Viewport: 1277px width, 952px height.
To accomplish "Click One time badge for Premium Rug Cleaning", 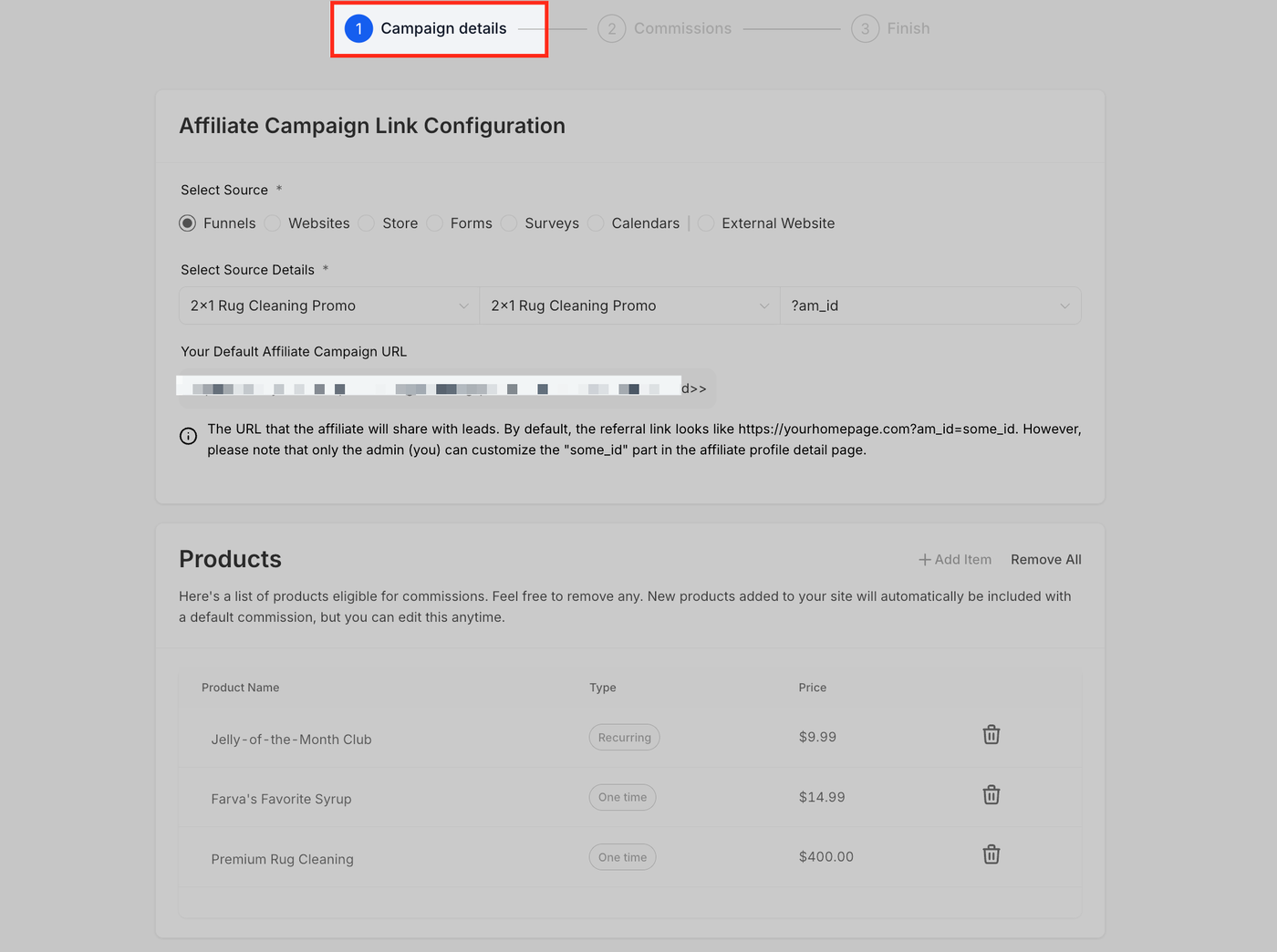I will (623, 857).
